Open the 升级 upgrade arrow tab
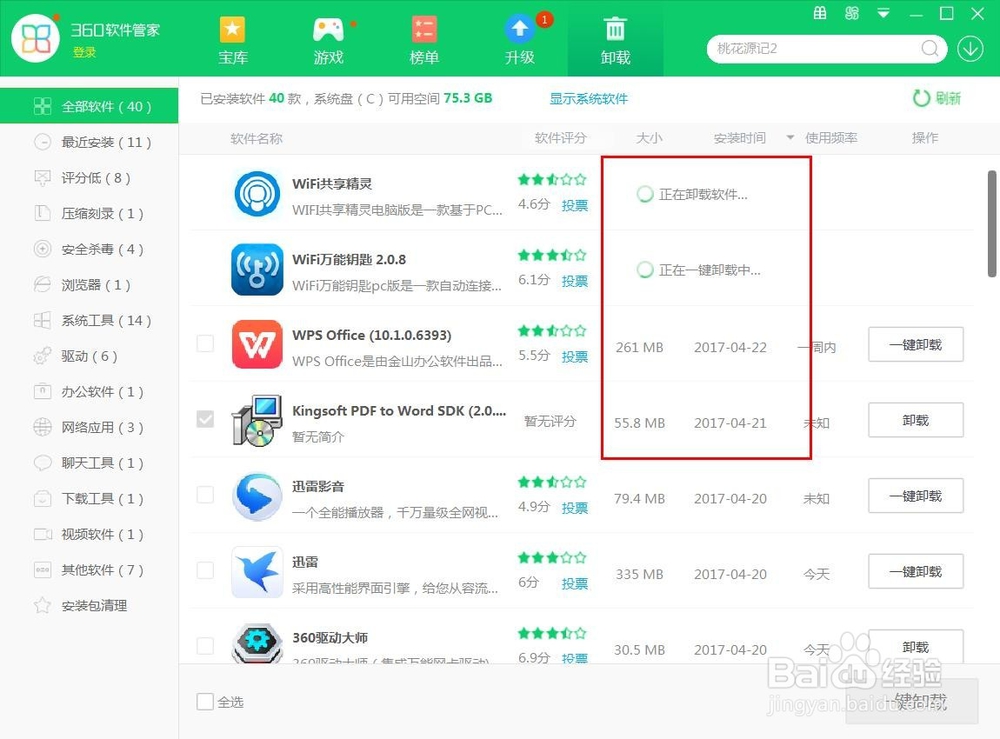1000x739 pixels. pyautogui.click(x=520, y=40)
